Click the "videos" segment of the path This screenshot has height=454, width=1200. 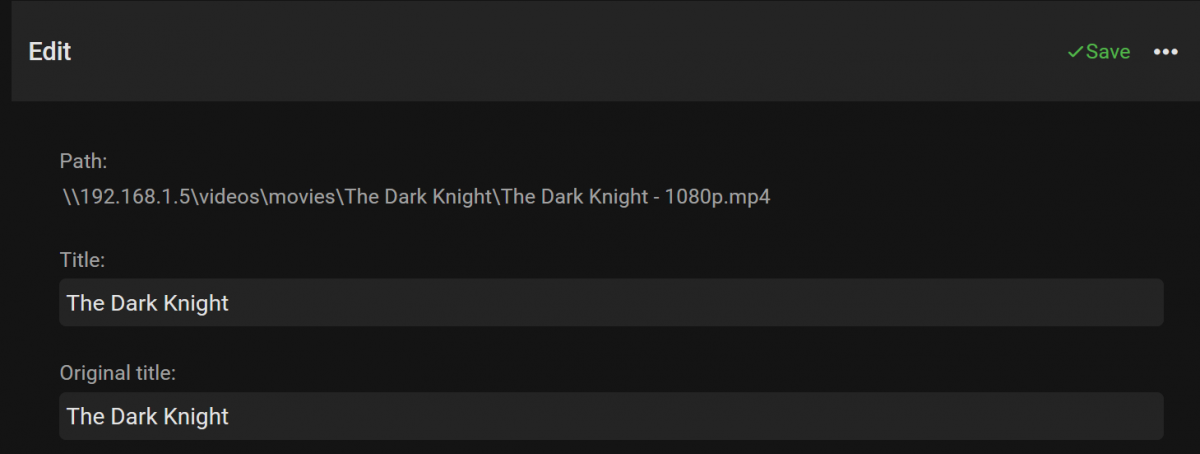point(229,197)
